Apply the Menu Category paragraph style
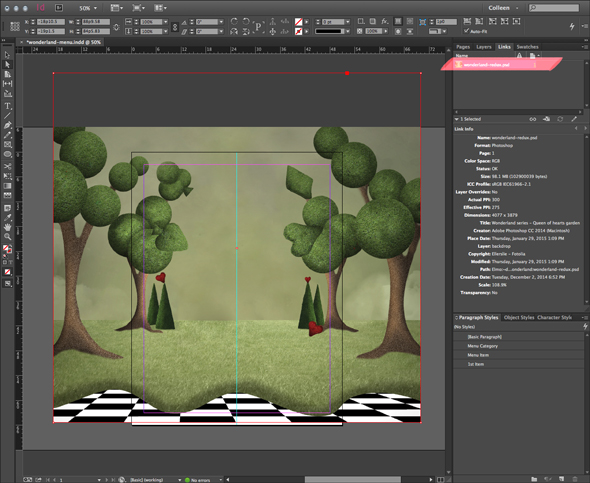The image size is (590, 483). tap(518, 346)
